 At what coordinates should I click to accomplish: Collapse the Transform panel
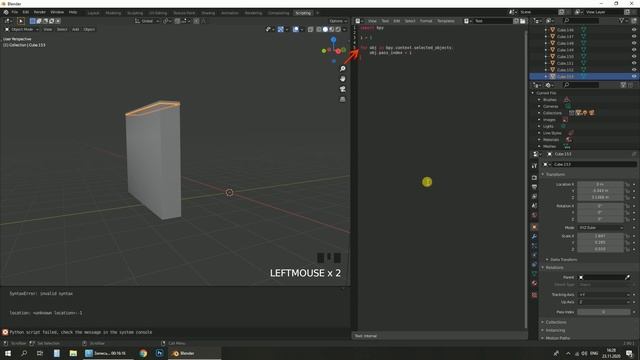point(554,174)
